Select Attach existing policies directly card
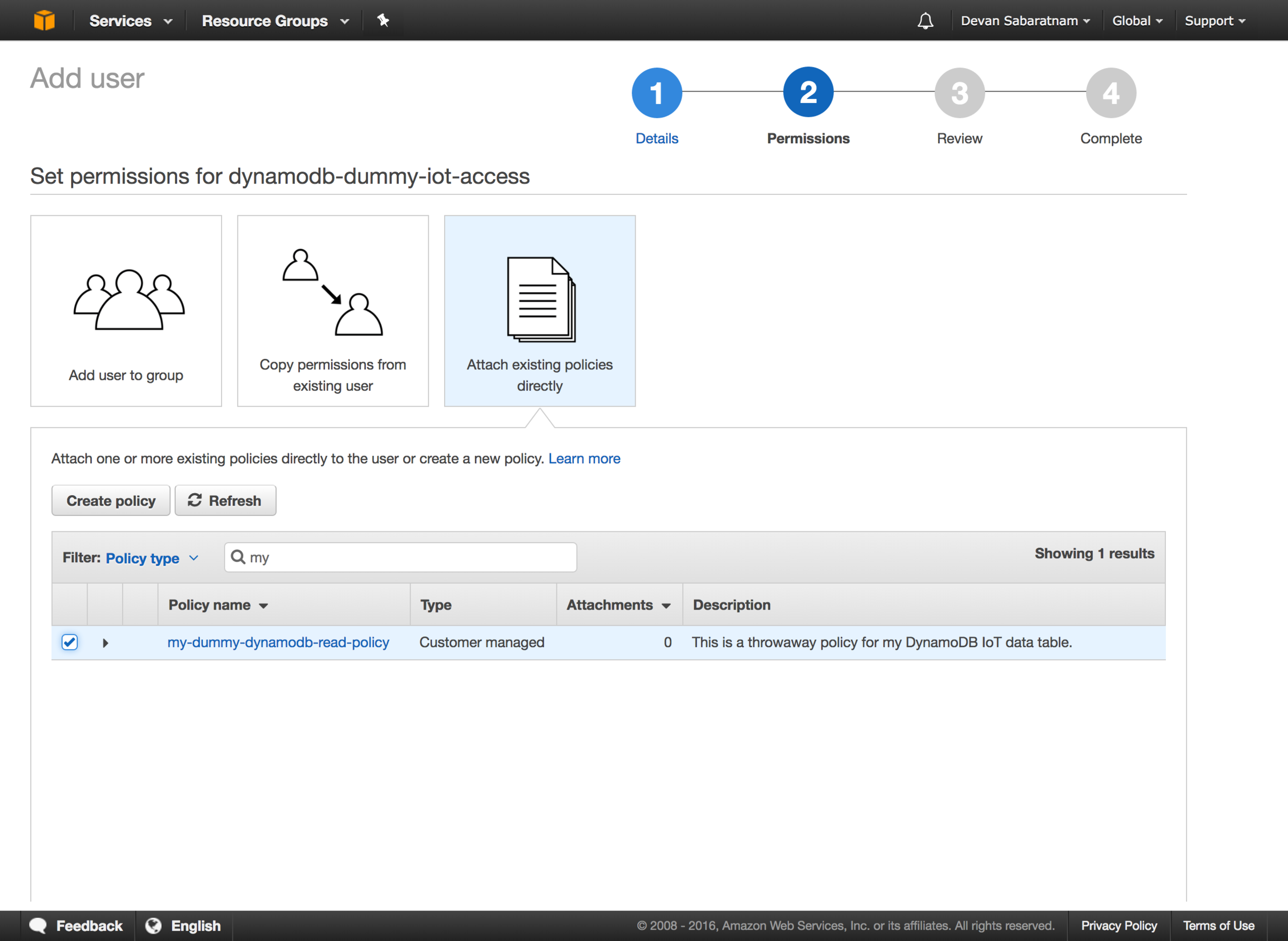 pos(539,310)
